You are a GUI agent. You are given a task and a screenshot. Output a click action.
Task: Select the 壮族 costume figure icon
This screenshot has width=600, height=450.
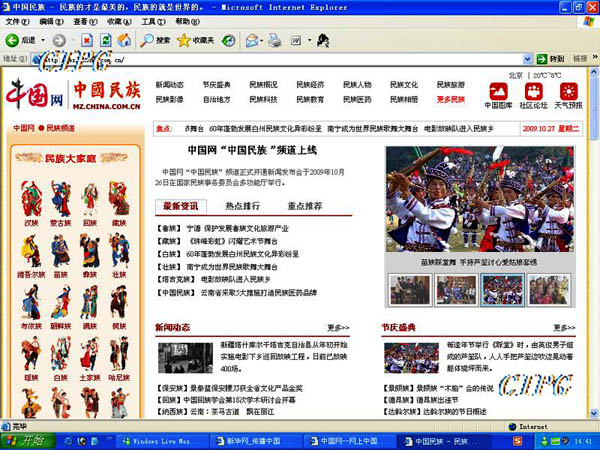coord(119,251)
